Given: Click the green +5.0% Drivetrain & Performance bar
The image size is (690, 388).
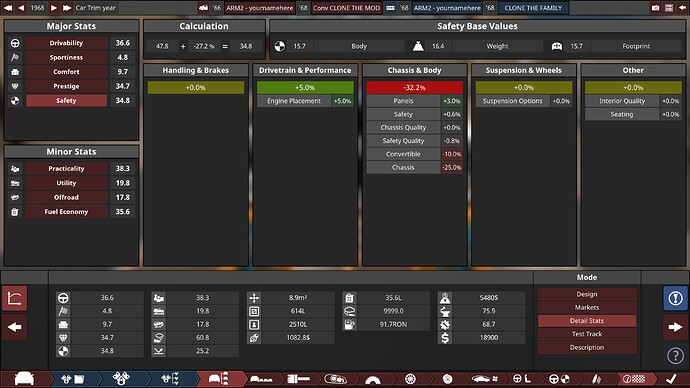Looking at the screenshot, I should [x=305, y=88].
